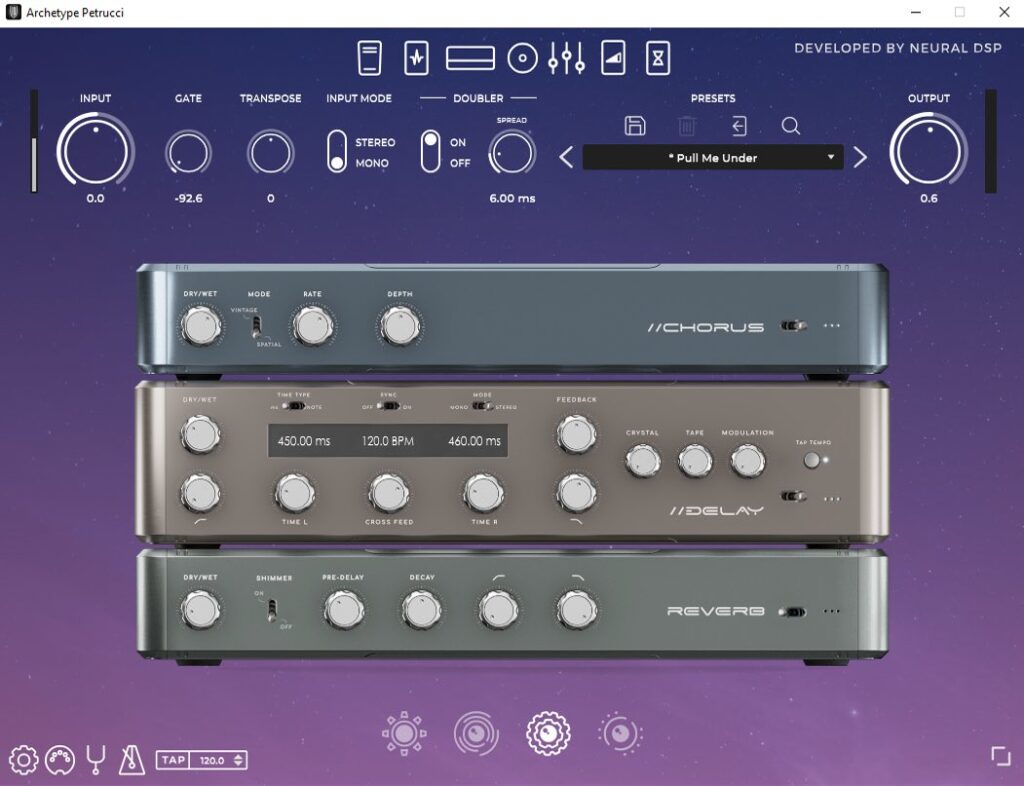Viewport: 1024px width, 786px height.
Task: Click the Delay Time R knob
Action: (483, 494)
